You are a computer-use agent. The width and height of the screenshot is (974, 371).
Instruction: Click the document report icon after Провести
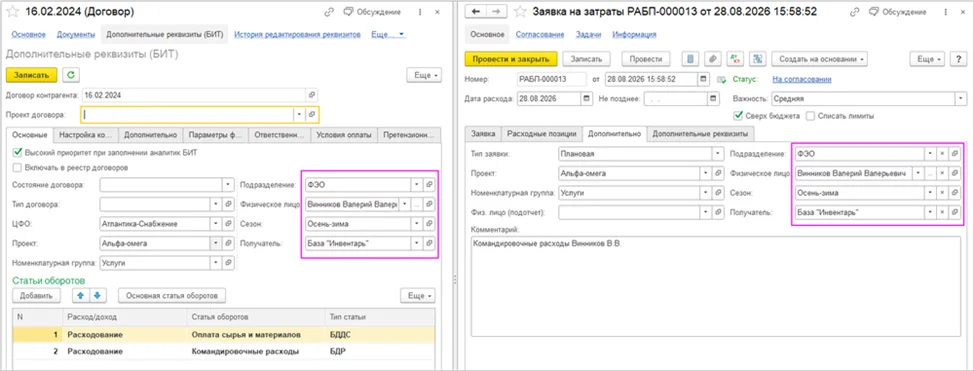(x=690, y=59)
